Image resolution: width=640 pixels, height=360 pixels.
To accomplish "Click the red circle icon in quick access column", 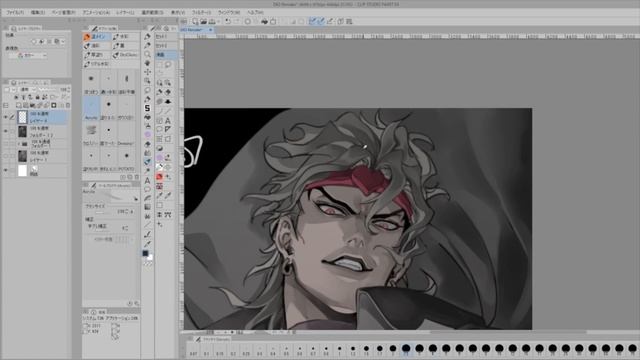I will [x=159, y=177].
